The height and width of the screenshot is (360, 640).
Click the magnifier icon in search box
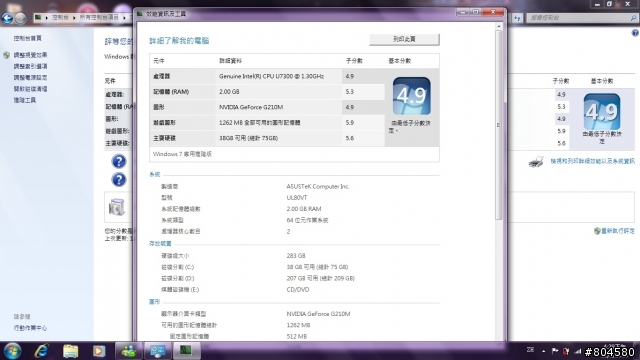click(x=633, y=18)
